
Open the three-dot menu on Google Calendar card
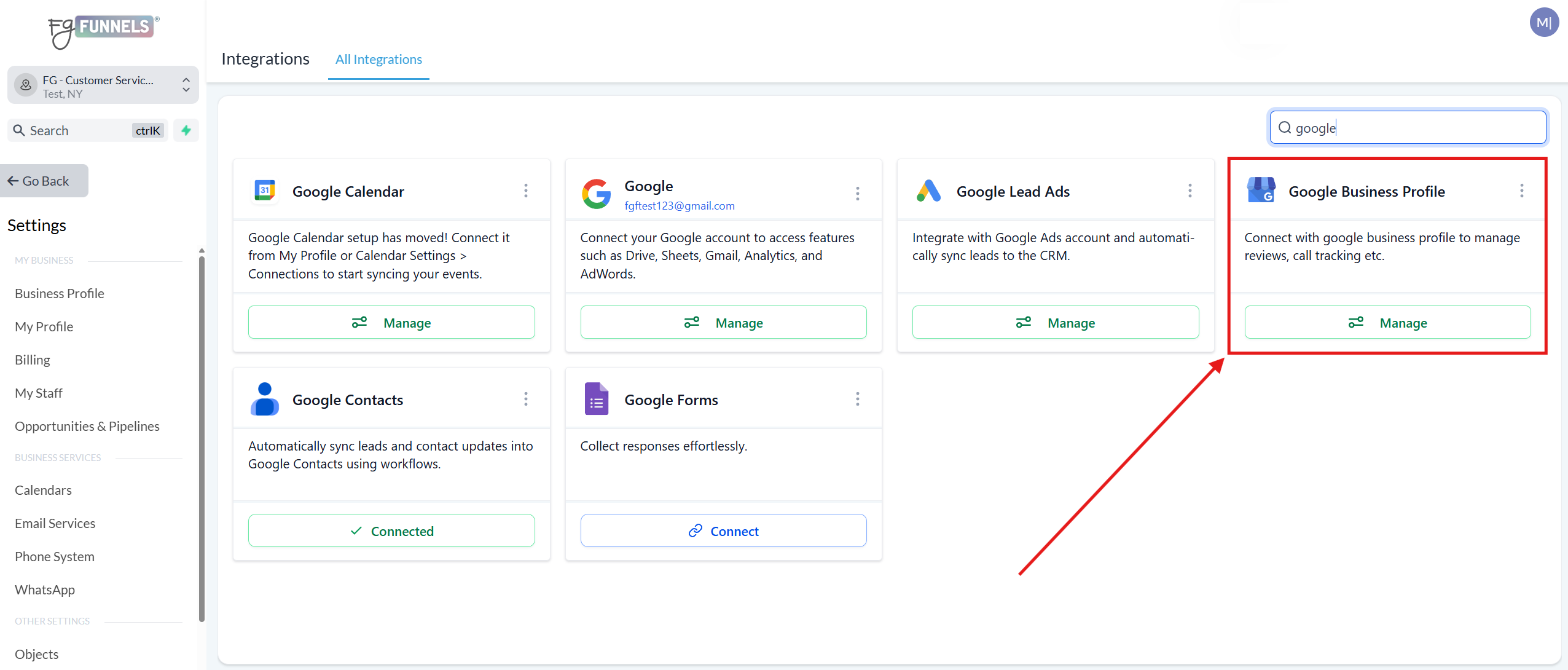click(526, 191)
